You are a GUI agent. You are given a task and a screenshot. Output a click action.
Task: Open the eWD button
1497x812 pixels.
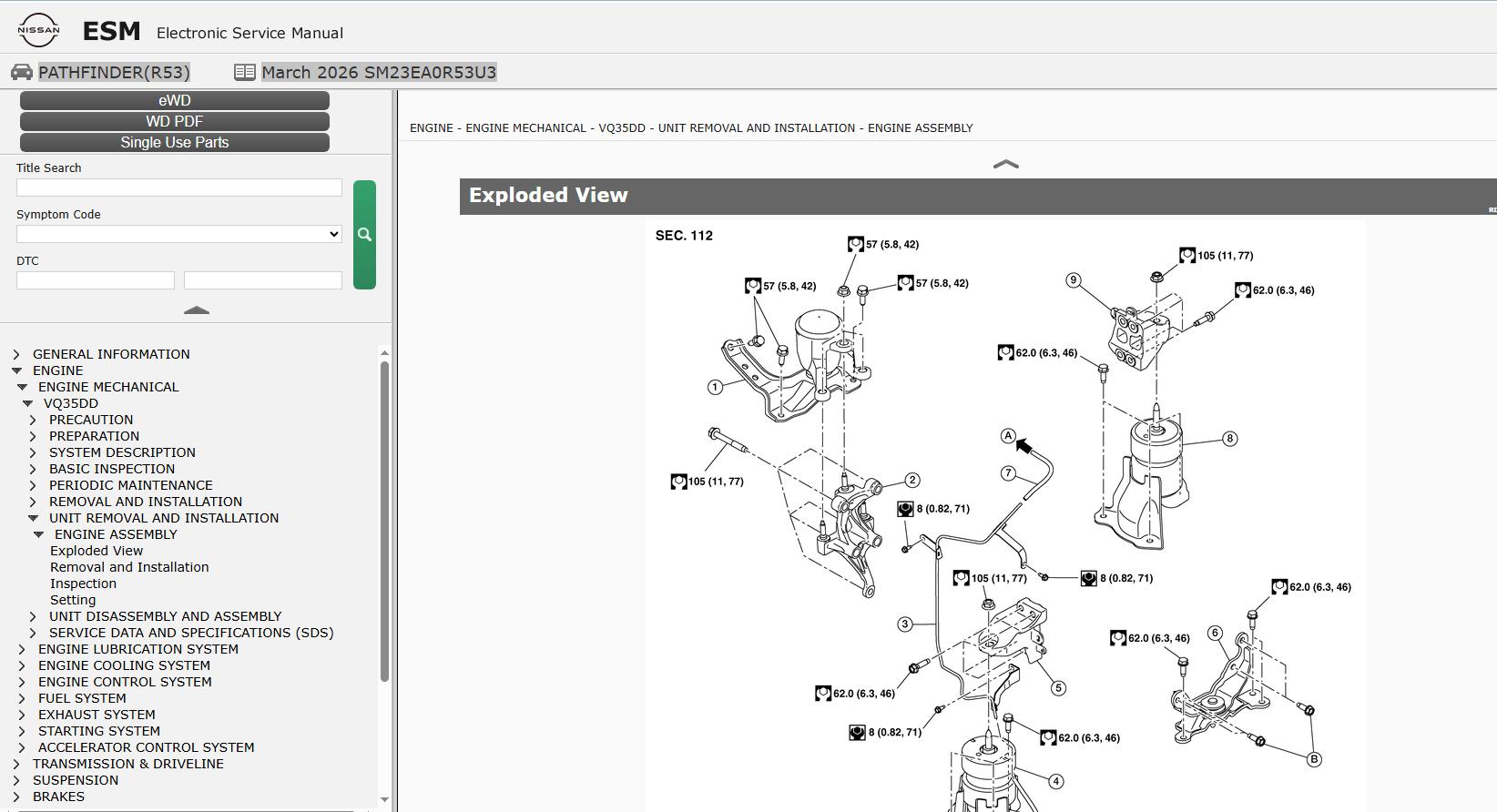point(175,100)
